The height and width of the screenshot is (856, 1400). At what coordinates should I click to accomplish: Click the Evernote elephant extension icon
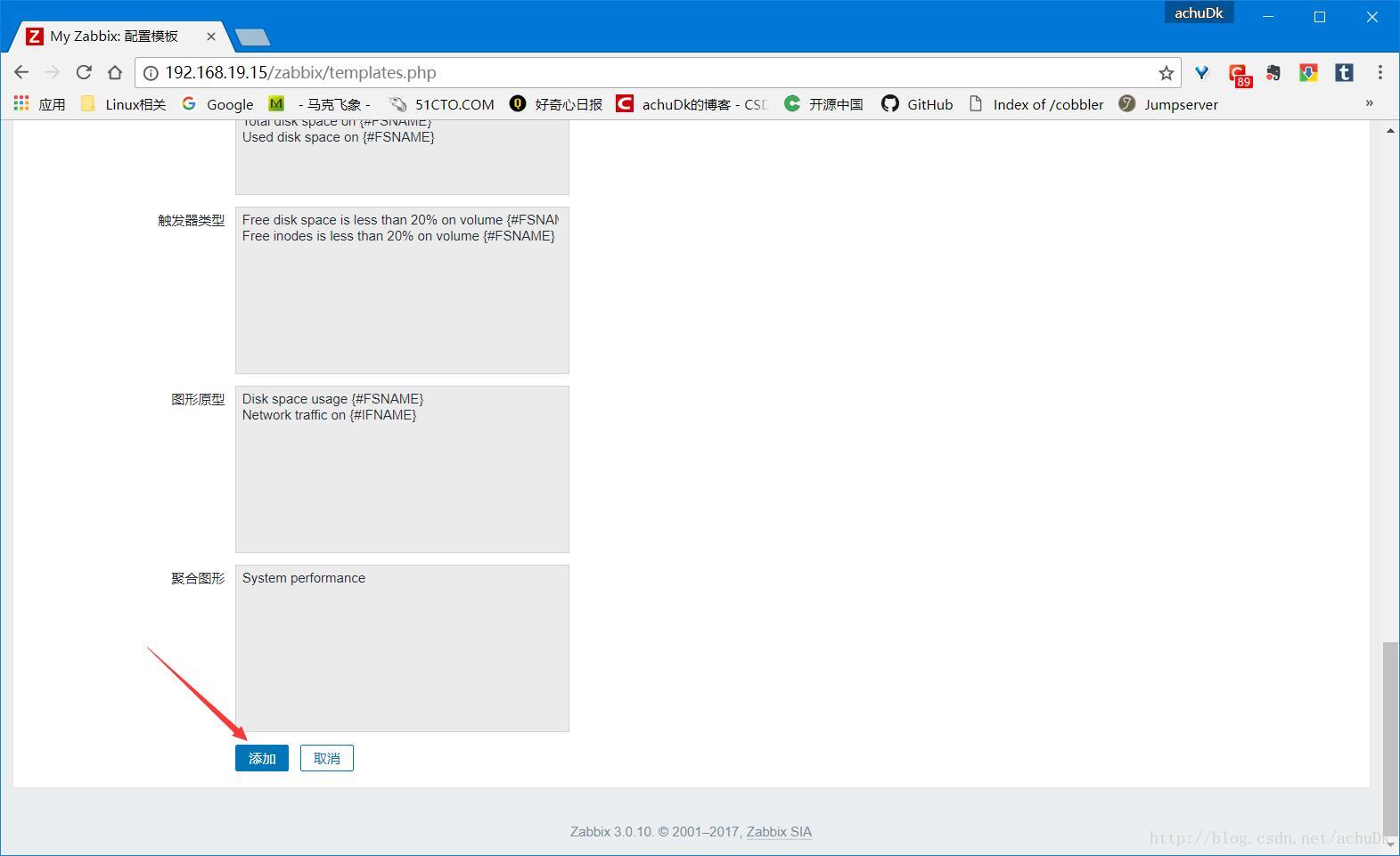coord(1273,73)
